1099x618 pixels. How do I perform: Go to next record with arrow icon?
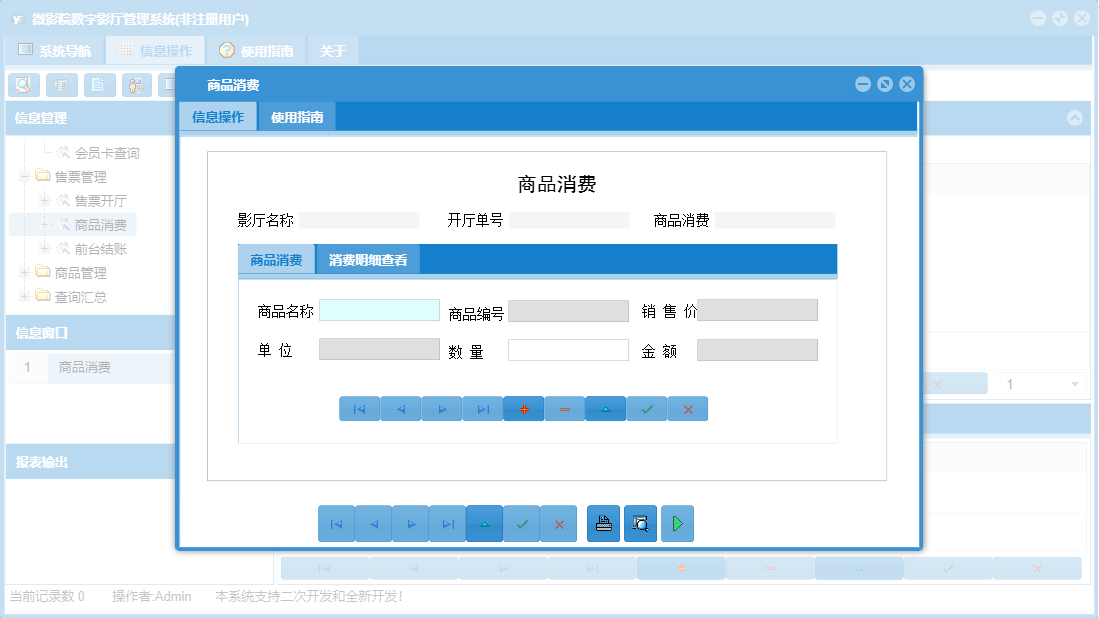[441, 408]
